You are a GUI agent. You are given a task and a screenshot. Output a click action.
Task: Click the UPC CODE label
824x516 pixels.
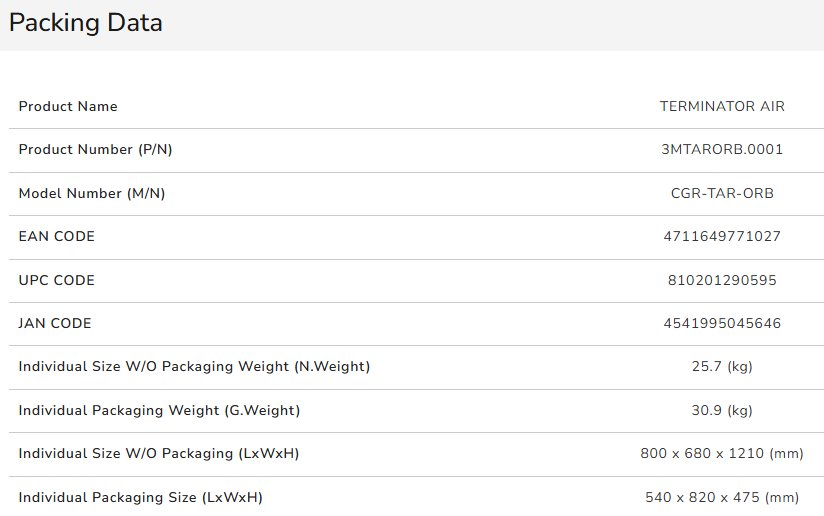[56, 280]
